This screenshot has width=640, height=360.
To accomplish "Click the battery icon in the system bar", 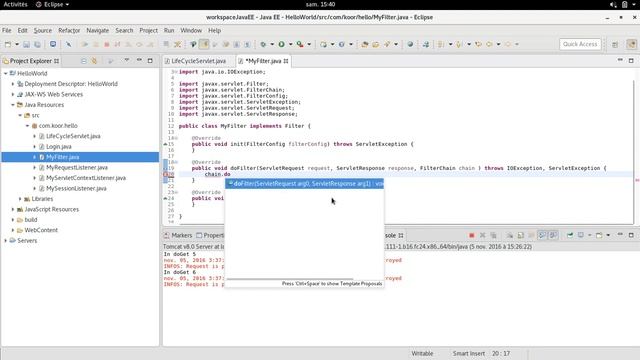I will pos(624,4).
